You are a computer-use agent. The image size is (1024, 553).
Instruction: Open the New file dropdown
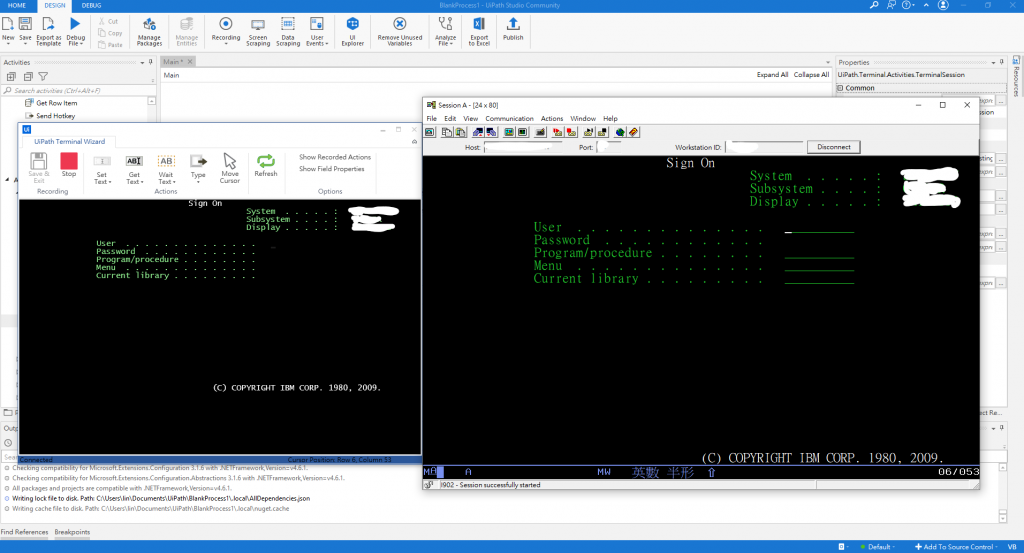coord(8,44)
